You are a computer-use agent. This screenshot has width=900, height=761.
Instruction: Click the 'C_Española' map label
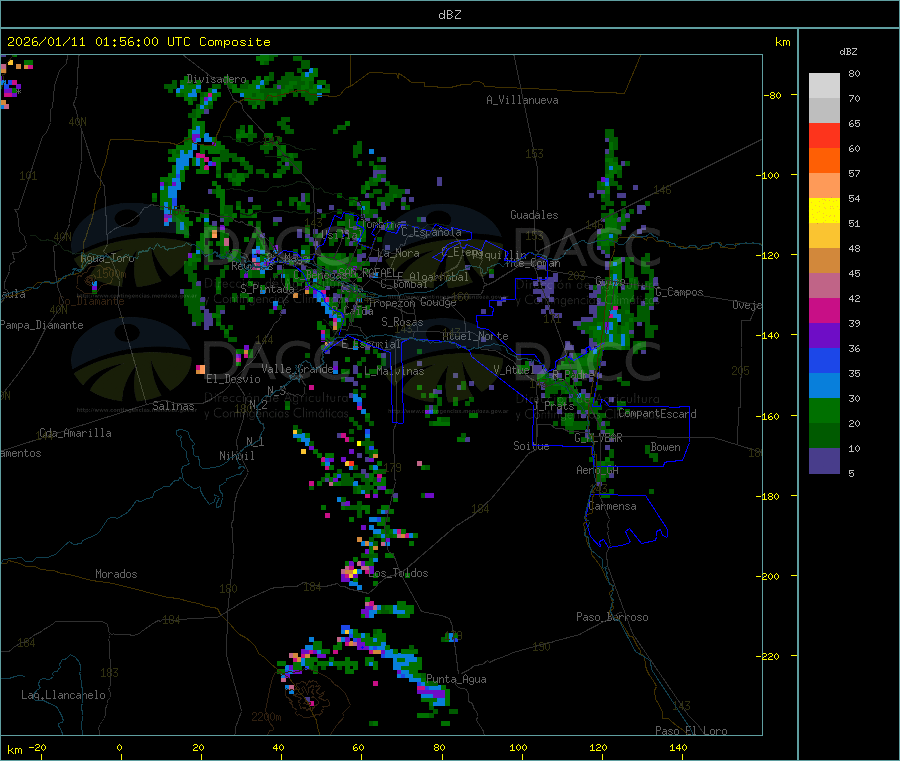431,232
